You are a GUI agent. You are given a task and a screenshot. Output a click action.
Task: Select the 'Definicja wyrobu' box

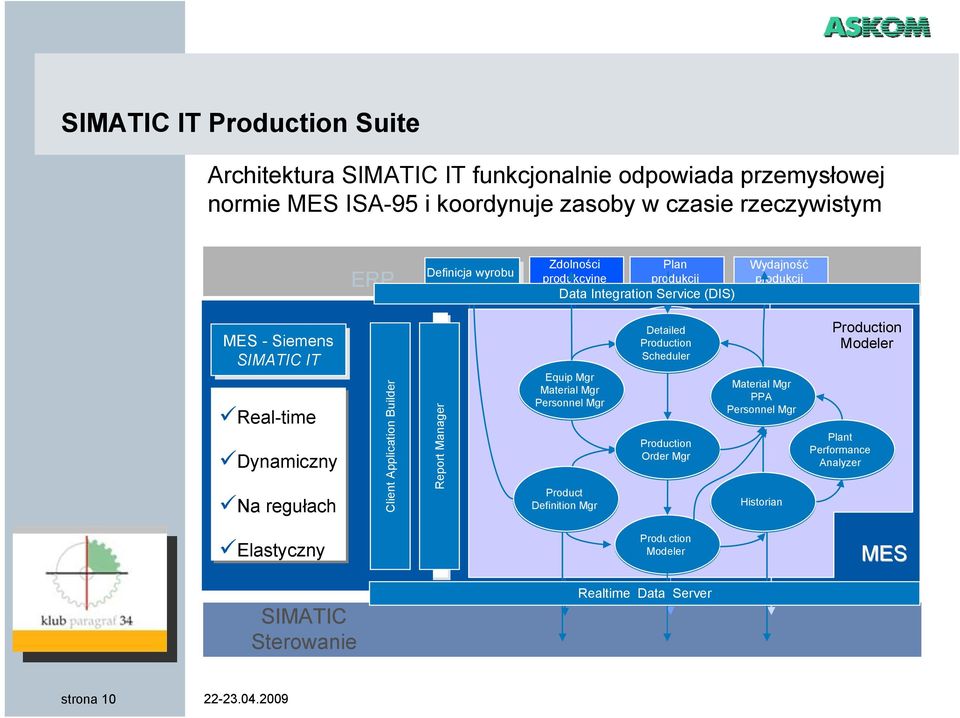pyautogui.click(x=470, y=272)
